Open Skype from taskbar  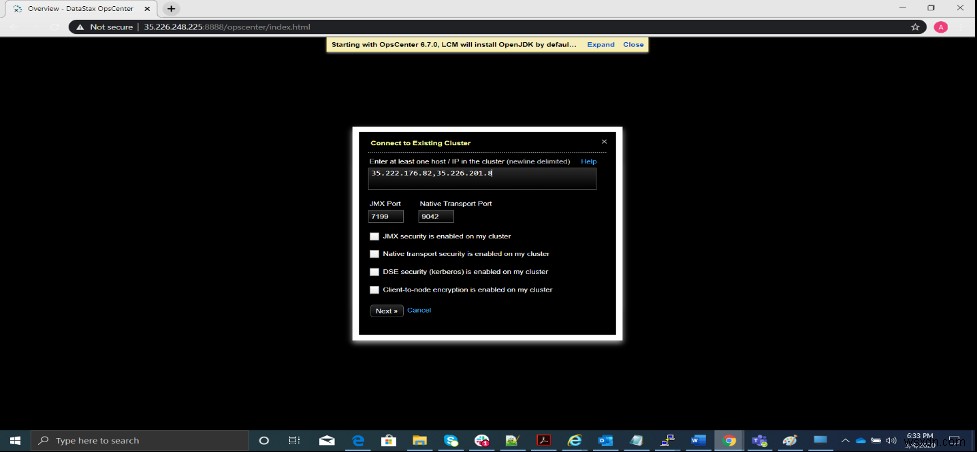pyautogui.click(x=451, y=440)
